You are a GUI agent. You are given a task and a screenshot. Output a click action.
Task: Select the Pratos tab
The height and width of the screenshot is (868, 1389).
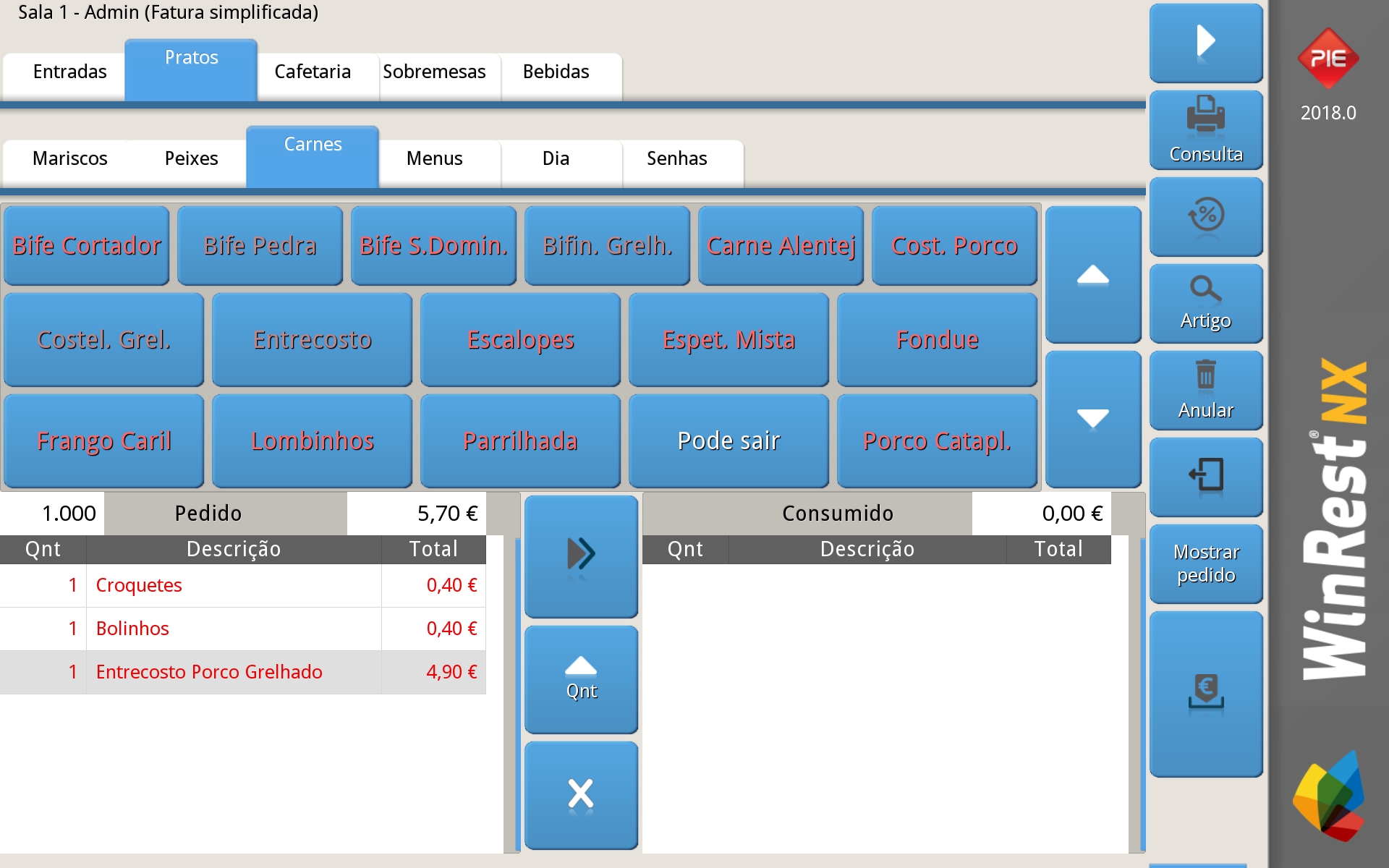click(191, 69)
